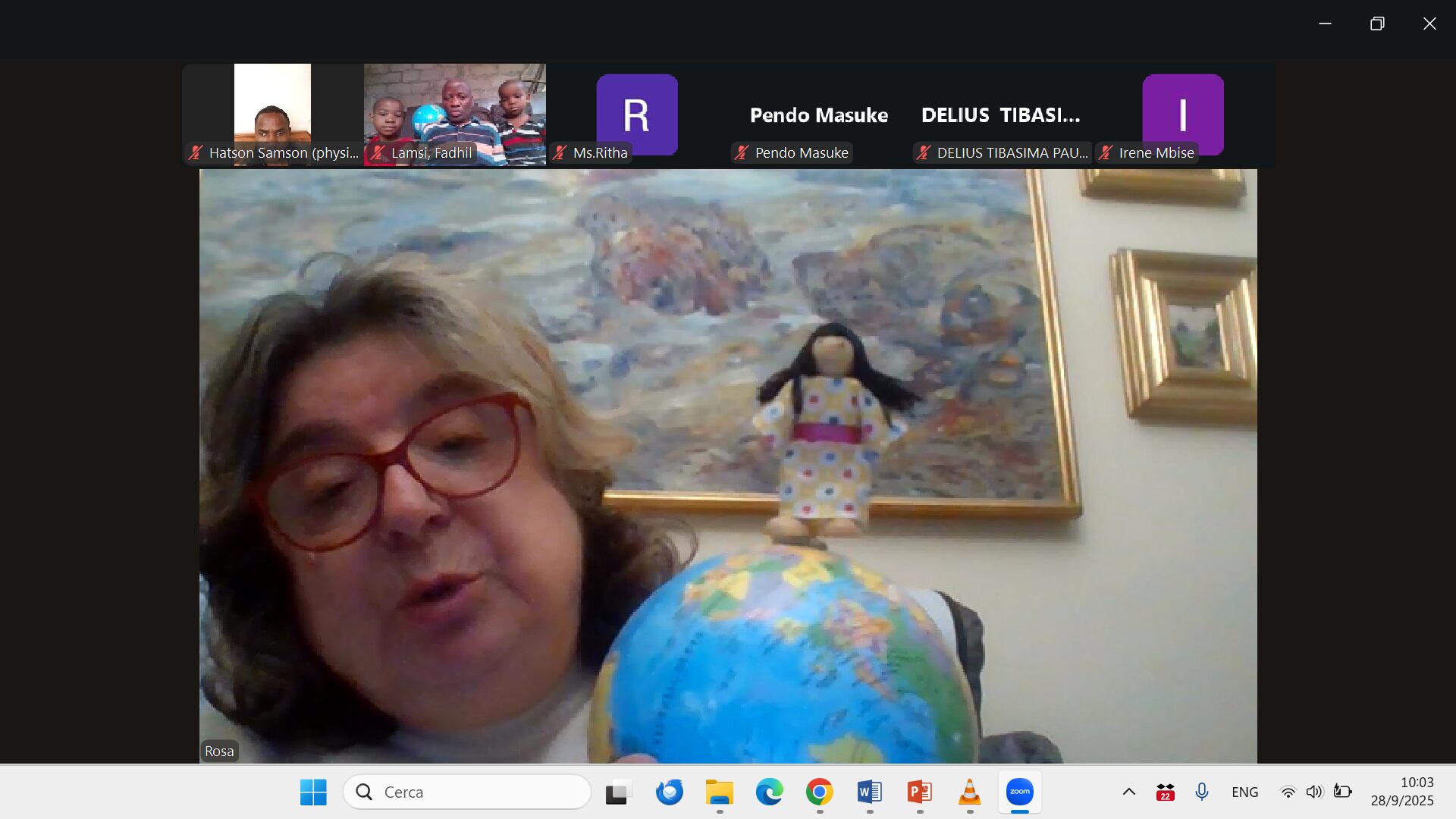Open the speaker volume control
This screenshot has width=1456, height=819.
1314,792
